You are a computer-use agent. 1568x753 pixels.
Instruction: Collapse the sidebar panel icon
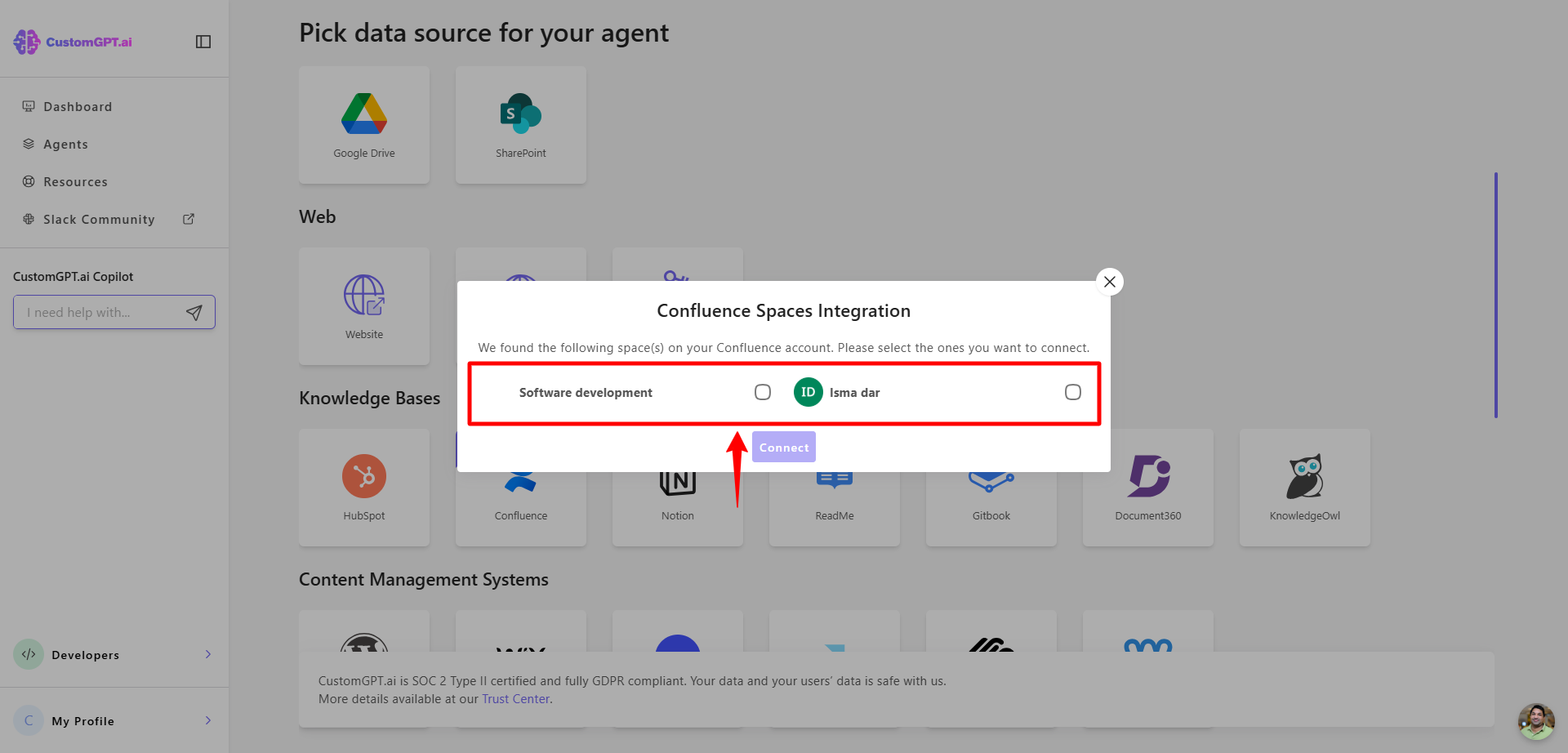[x=203, y=42]
